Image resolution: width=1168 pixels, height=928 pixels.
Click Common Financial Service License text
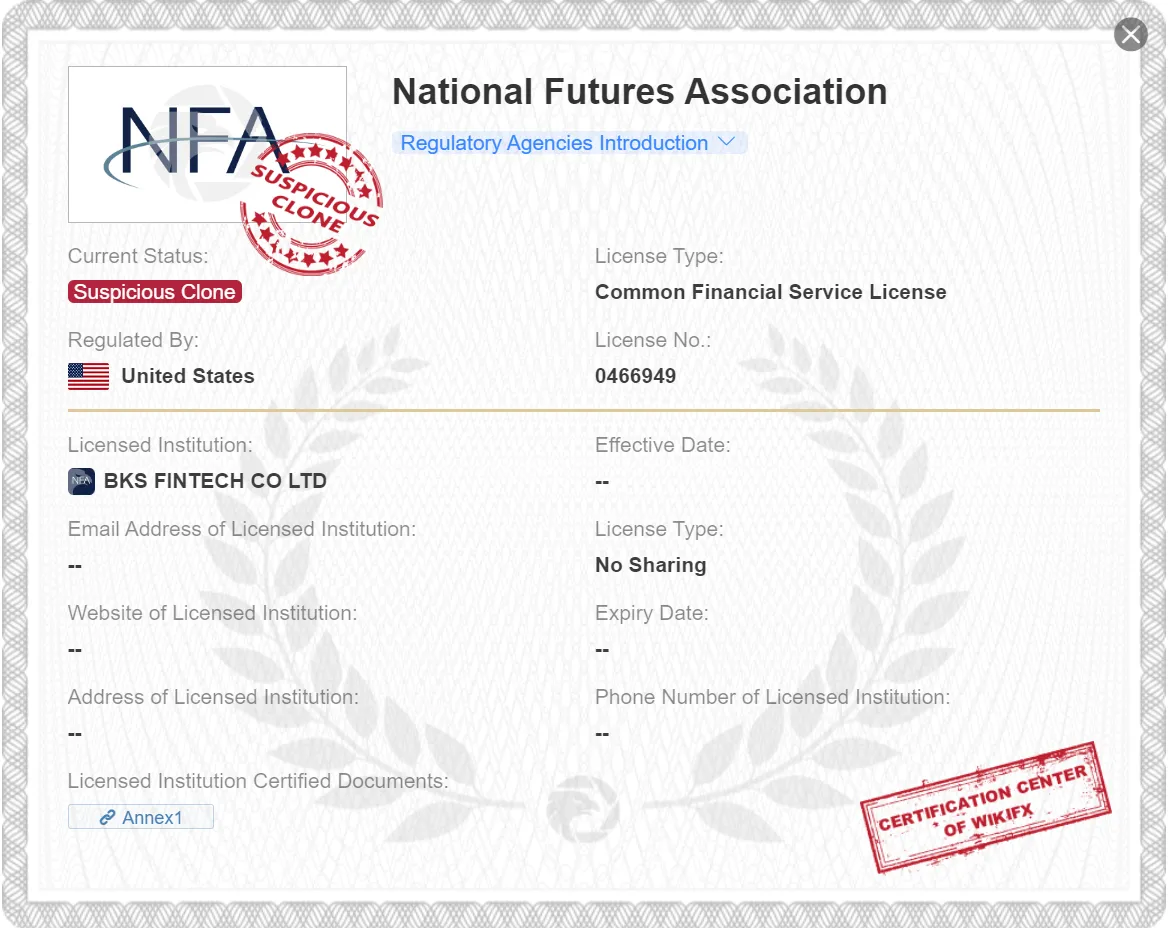click(x=771, y=292)
